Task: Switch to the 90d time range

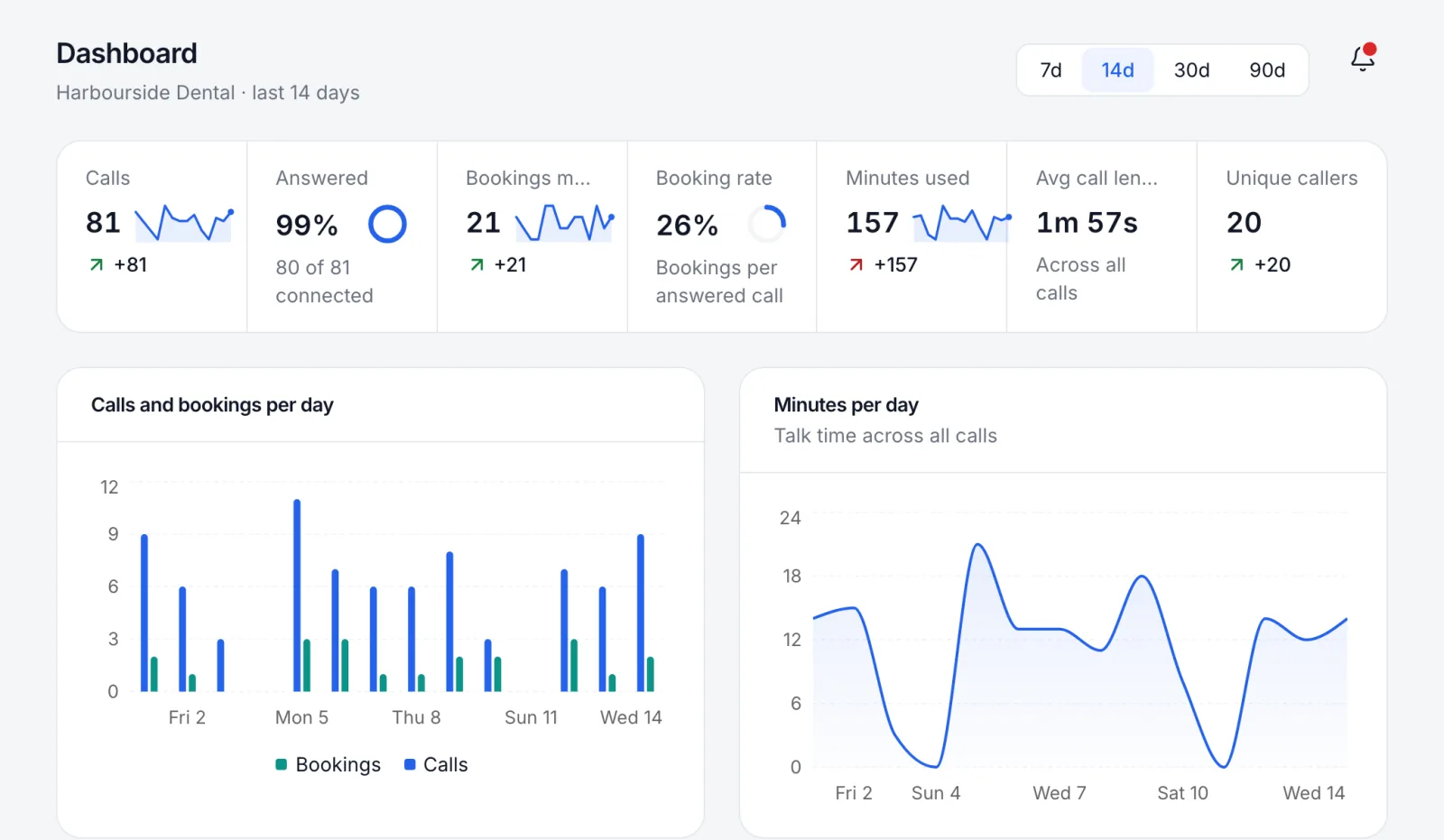Action: 1267,70
